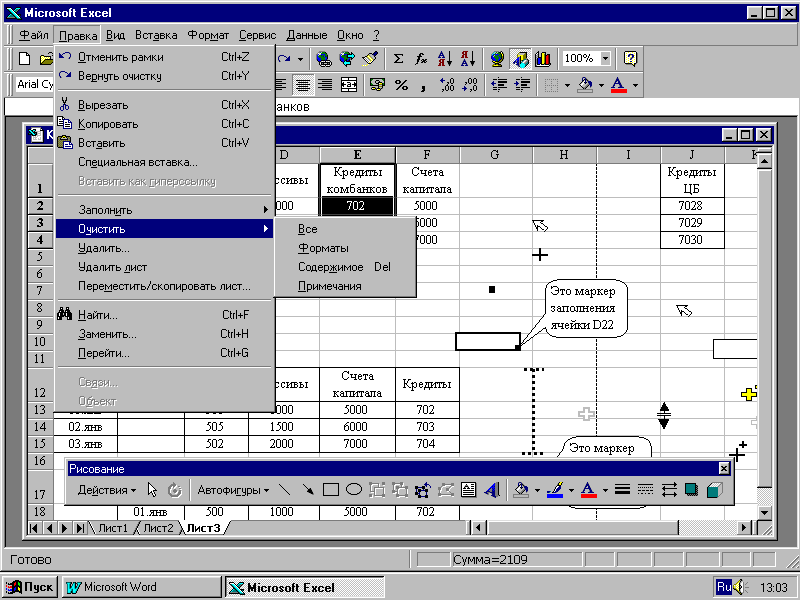Screen dimensions: 800x600
Task: Click the New workbook icon
Action: 24,59
